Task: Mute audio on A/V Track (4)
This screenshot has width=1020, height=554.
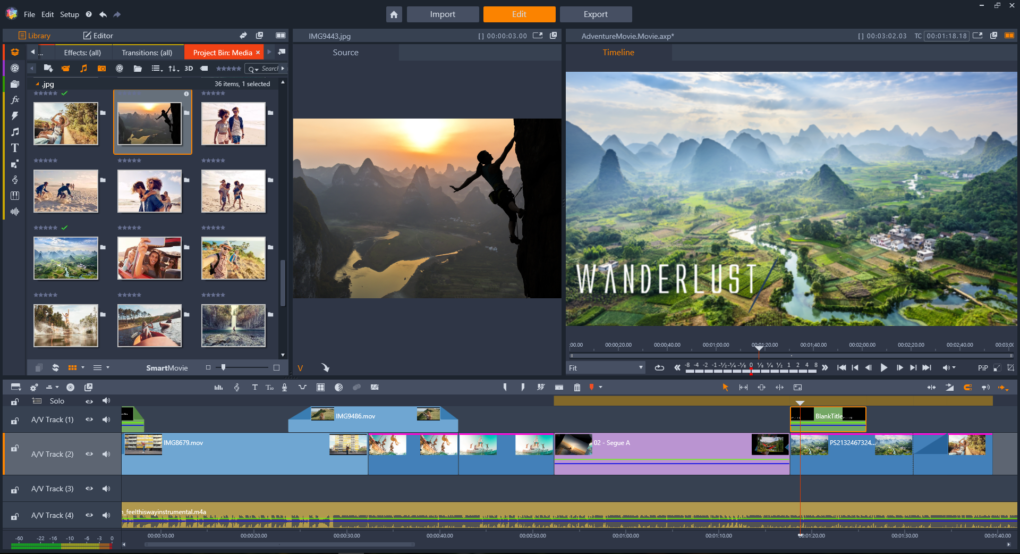Action: (105, 515)
